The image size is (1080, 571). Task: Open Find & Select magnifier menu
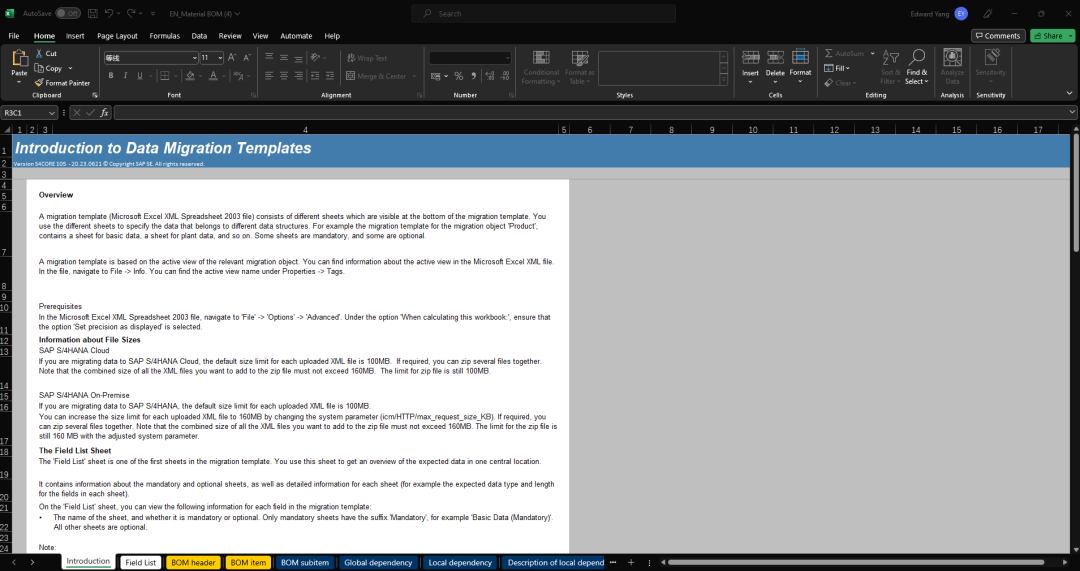[x=917, y=66]
